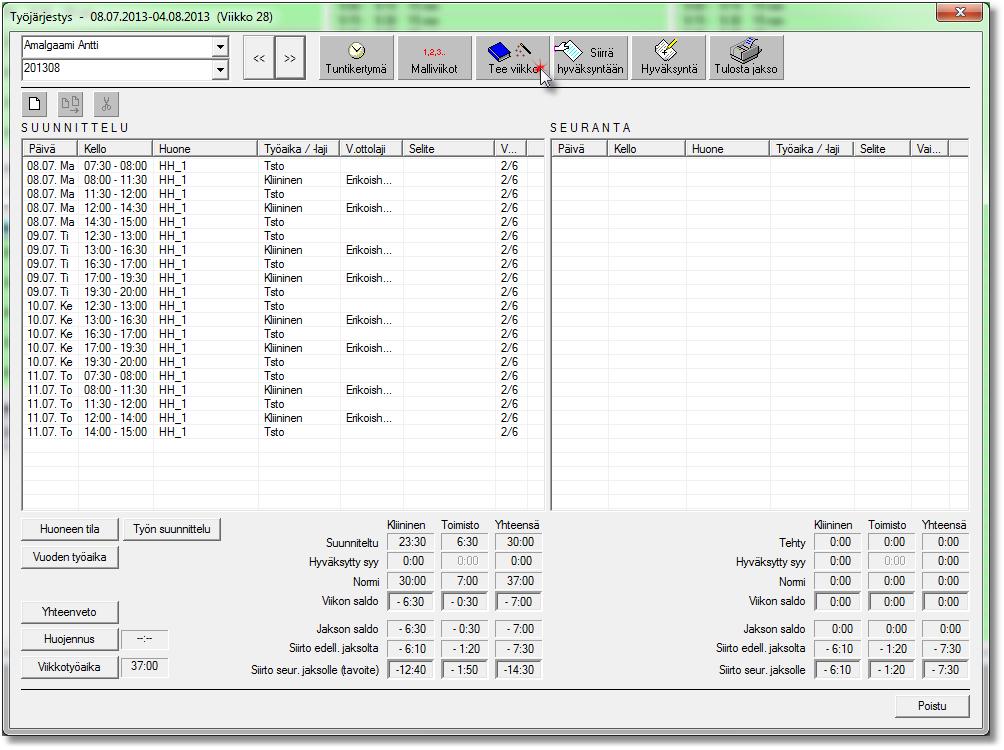Select row 11.07. To 12:00 - 14:00

[x=283, y=418]
